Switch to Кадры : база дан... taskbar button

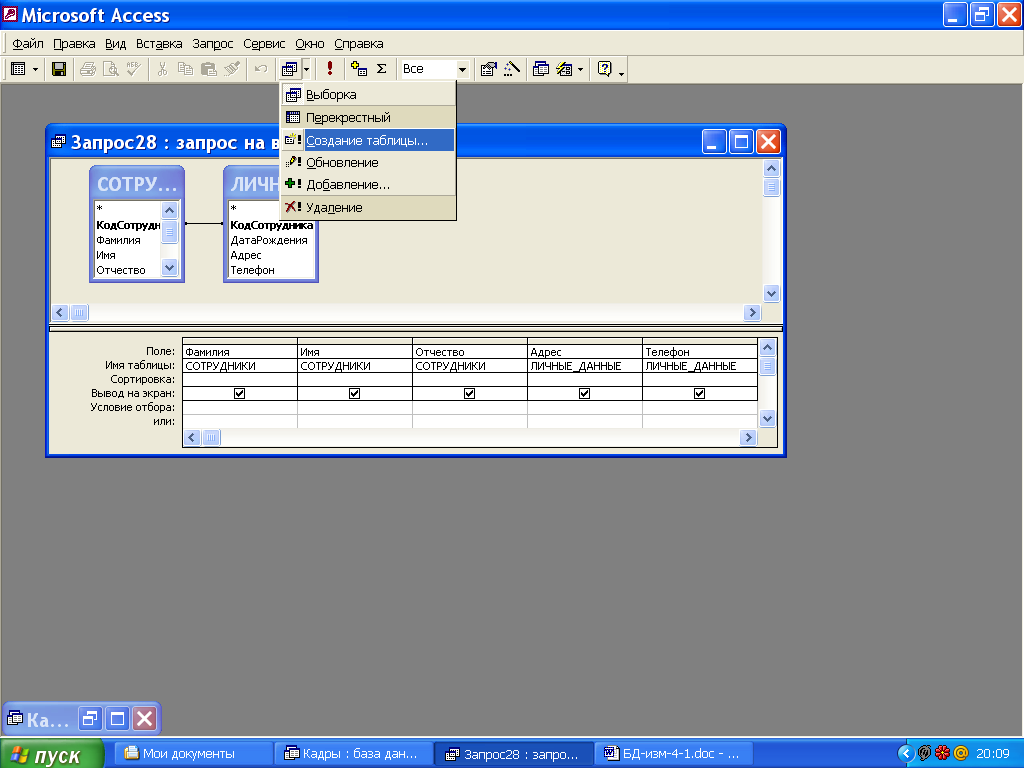coord(354,754)
